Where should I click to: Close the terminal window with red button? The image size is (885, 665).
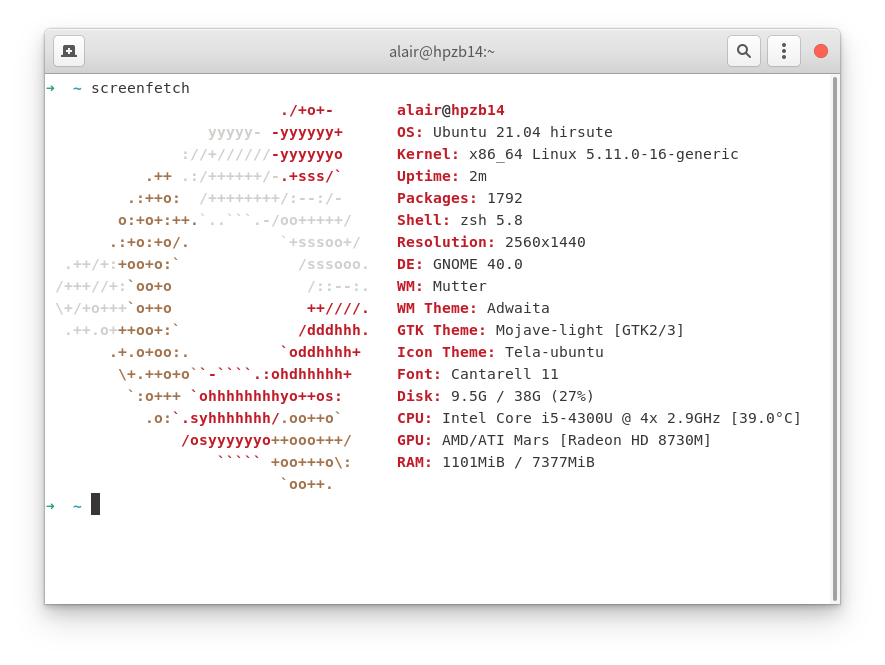click(821, 51)
